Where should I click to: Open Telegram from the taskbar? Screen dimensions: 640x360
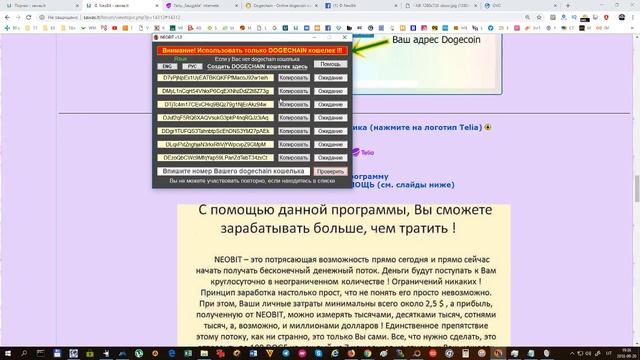click(286, 353)
